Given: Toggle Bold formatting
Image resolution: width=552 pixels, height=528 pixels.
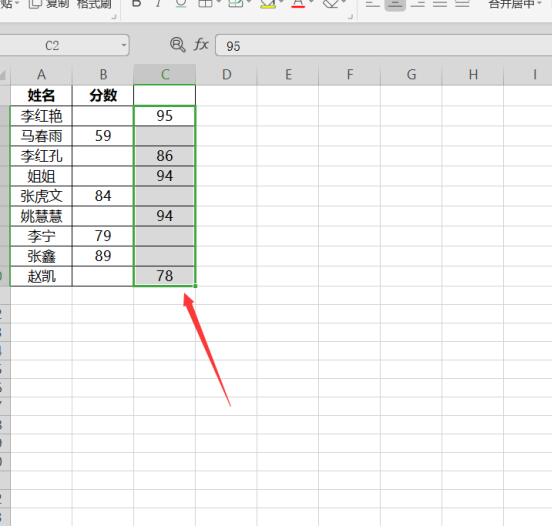Looking at the screenshot, I should [137, 3].
